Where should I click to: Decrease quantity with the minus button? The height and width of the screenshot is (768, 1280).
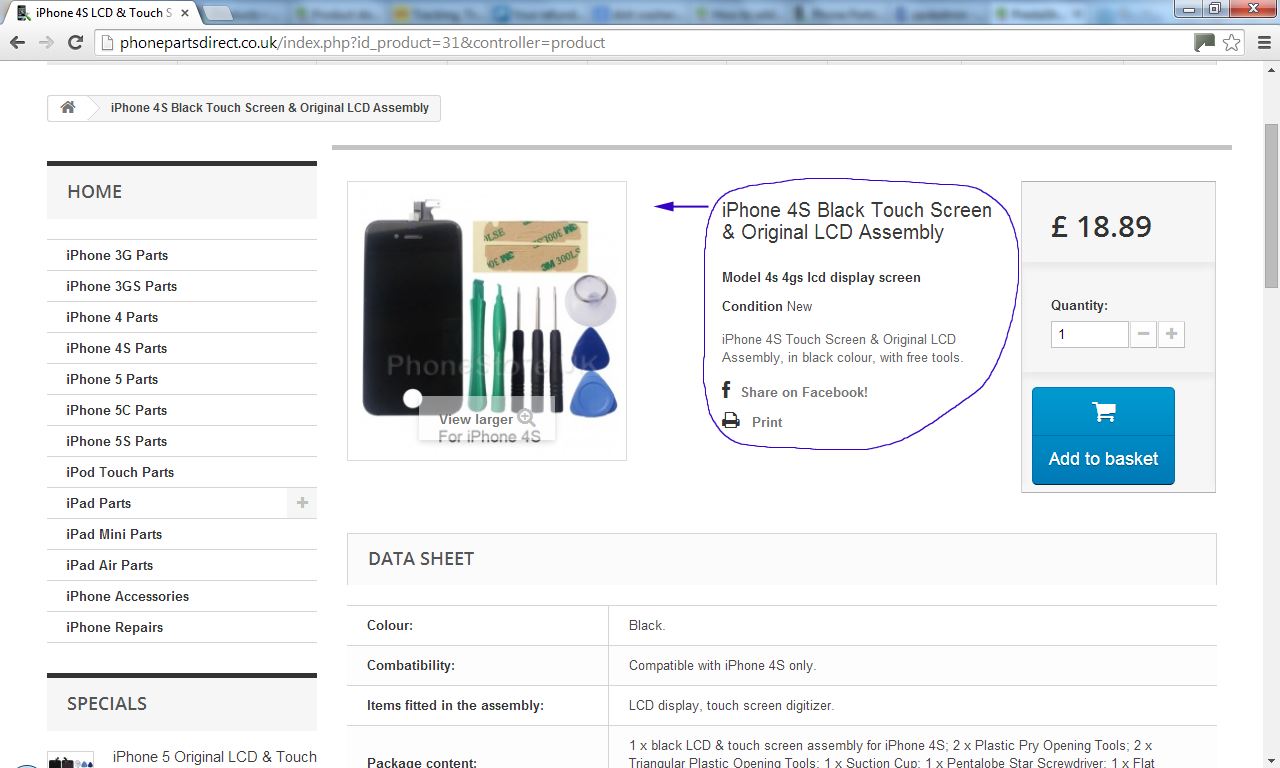1143,334
